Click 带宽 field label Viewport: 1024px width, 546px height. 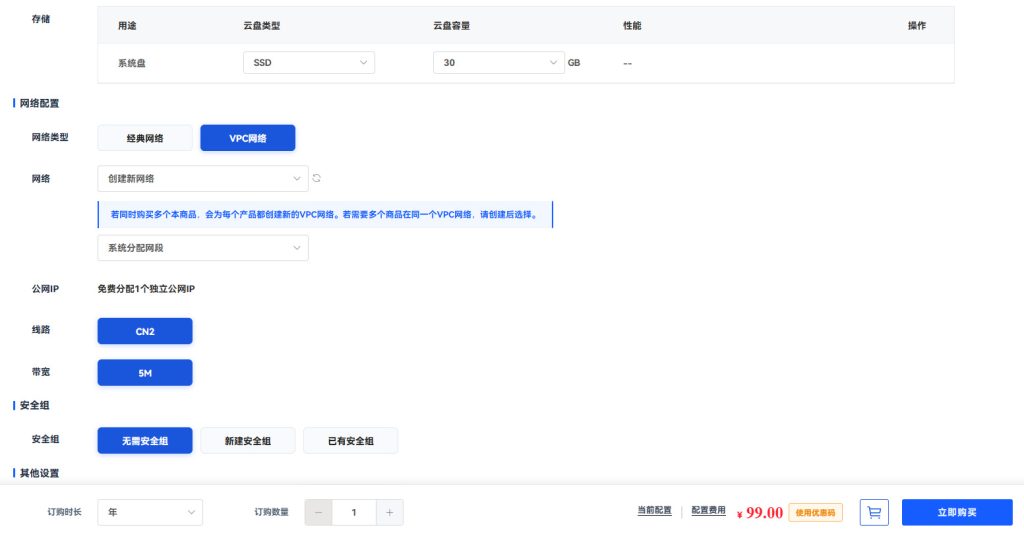point(40,372)
